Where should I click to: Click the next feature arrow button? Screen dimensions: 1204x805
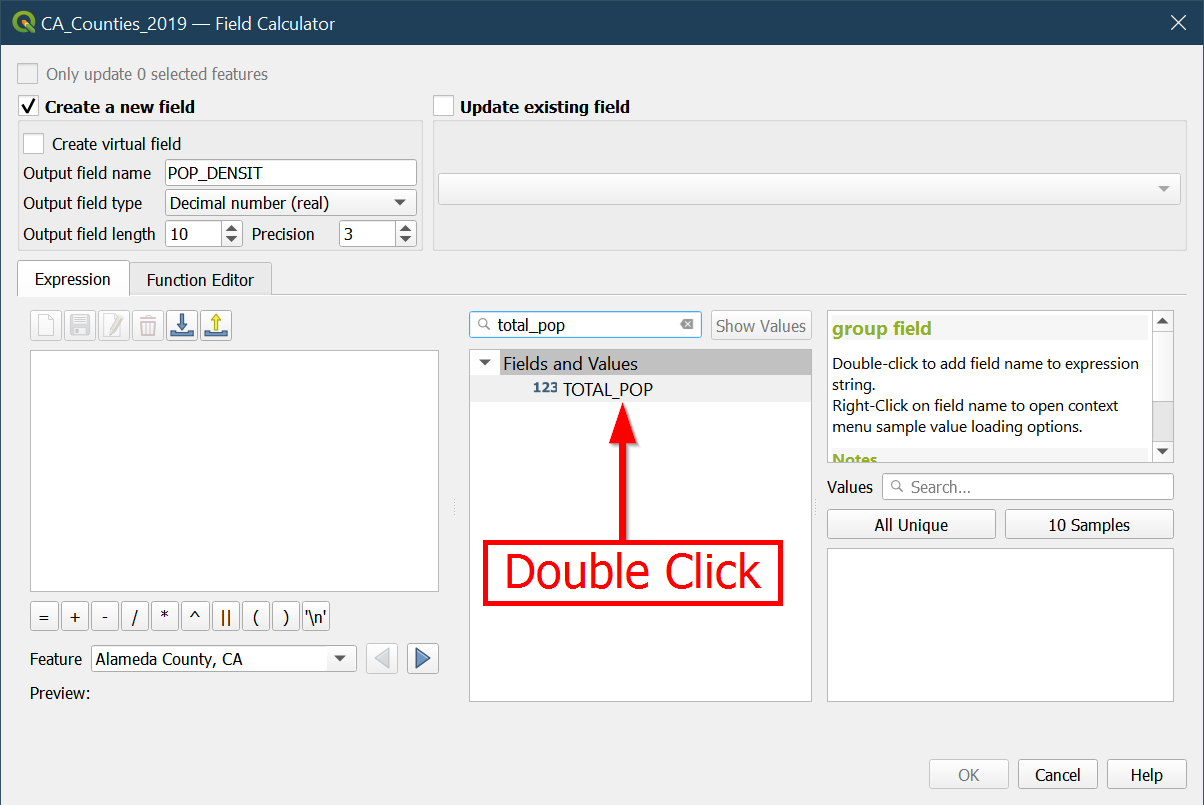pos(423,658)
